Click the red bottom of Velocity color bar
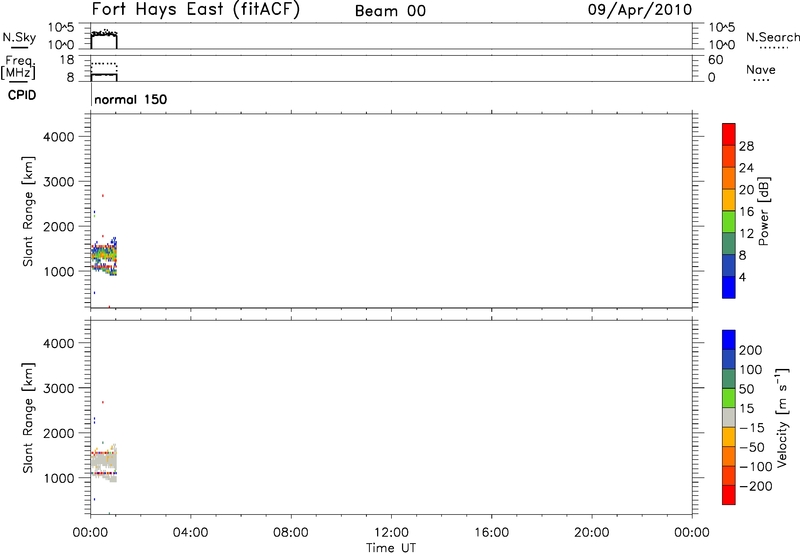This screenshot has height=554, width=800. [729, 495]
